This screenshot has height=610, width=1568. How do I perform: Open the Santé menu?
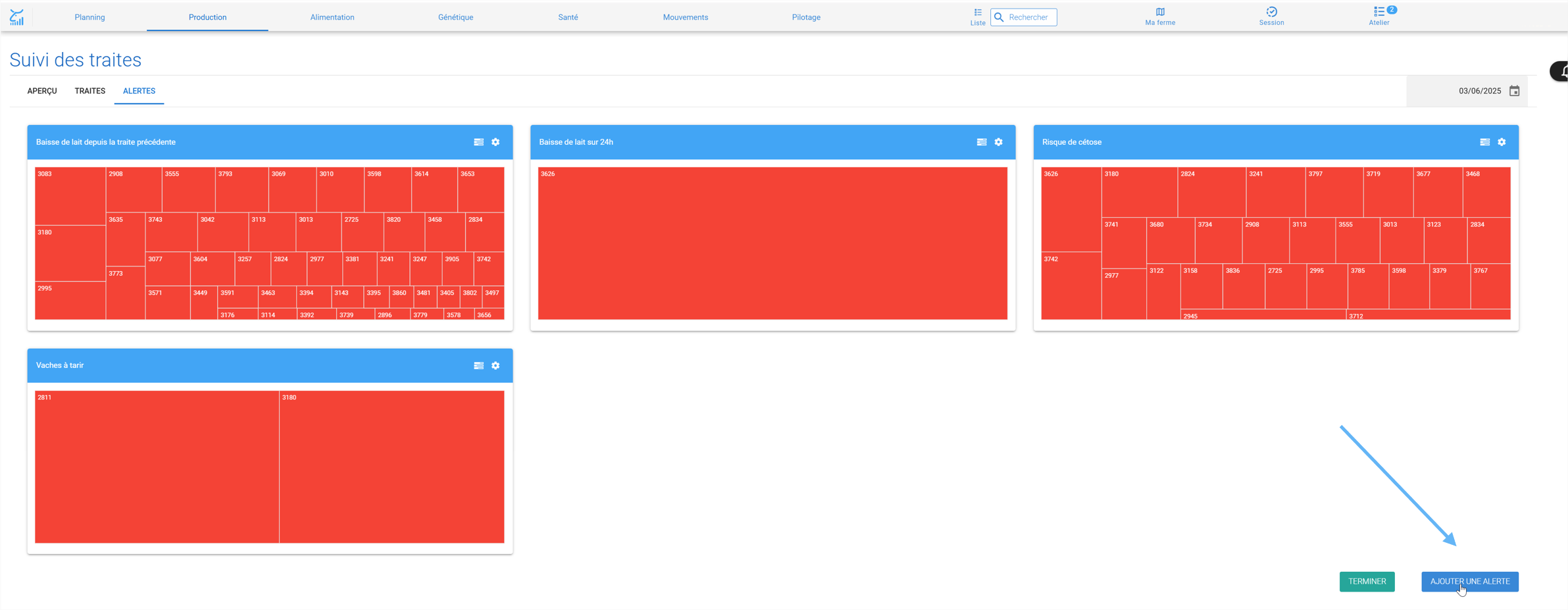coord(568,17)
